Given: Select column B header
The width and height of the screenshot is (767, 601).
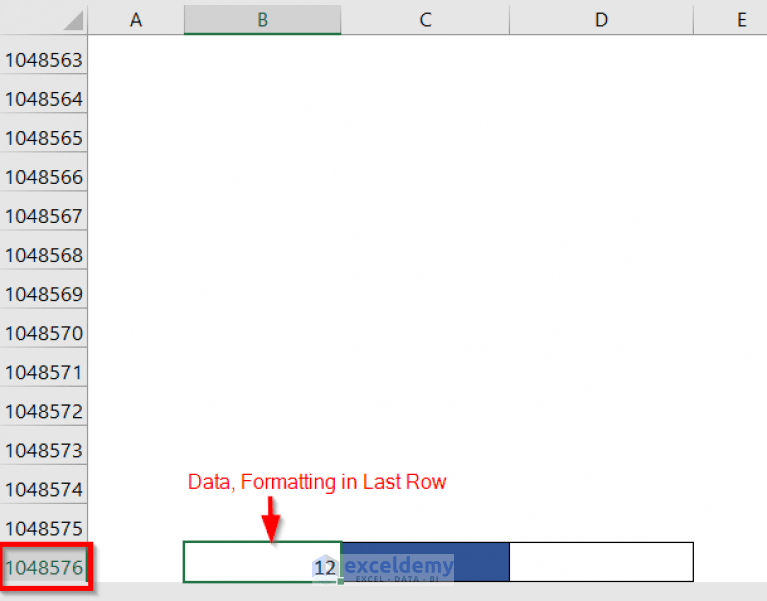Looking at the screenshot, I should click(262, 20).
